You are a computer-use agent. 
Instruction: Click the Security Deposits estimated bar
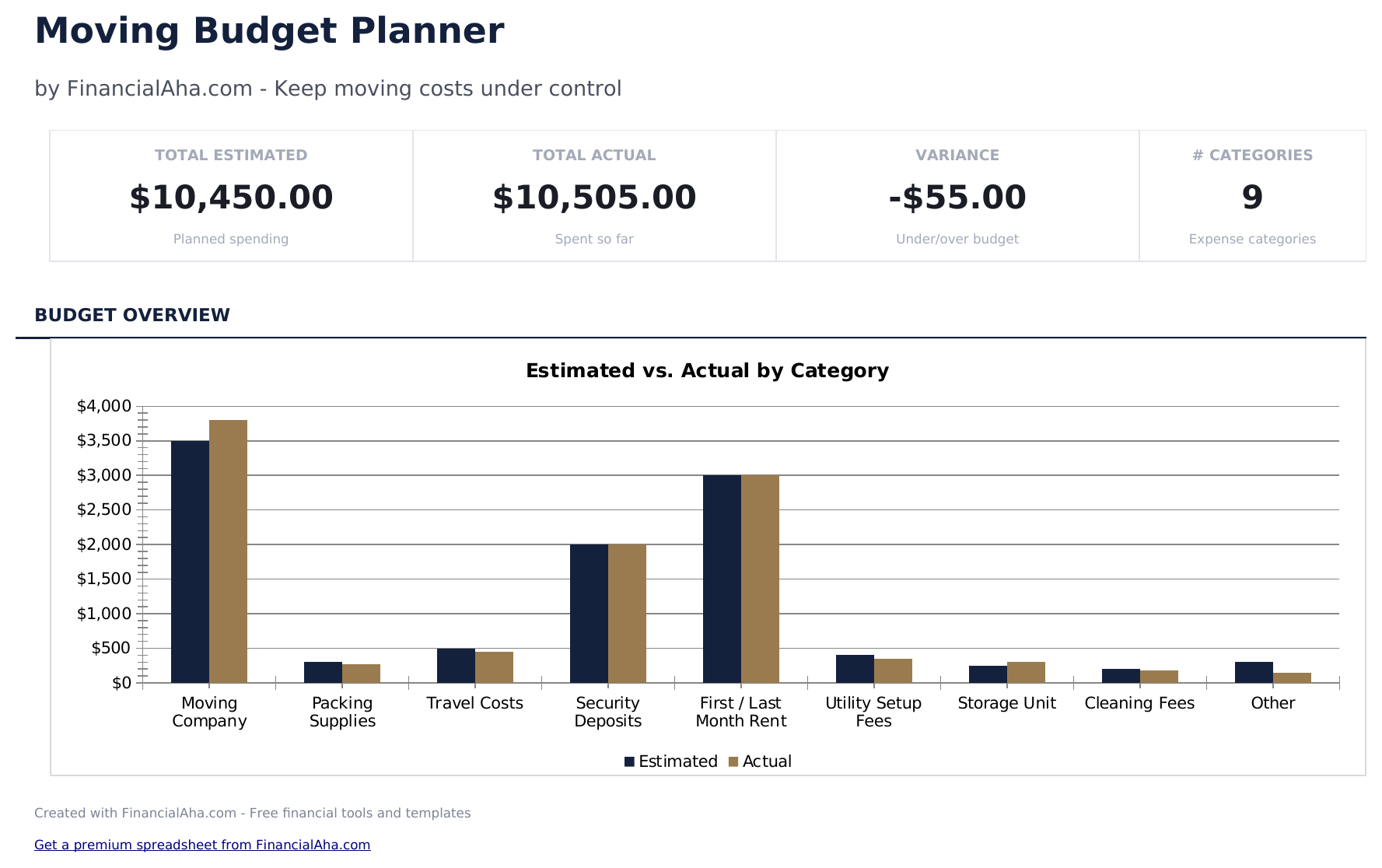click(589, 614)
